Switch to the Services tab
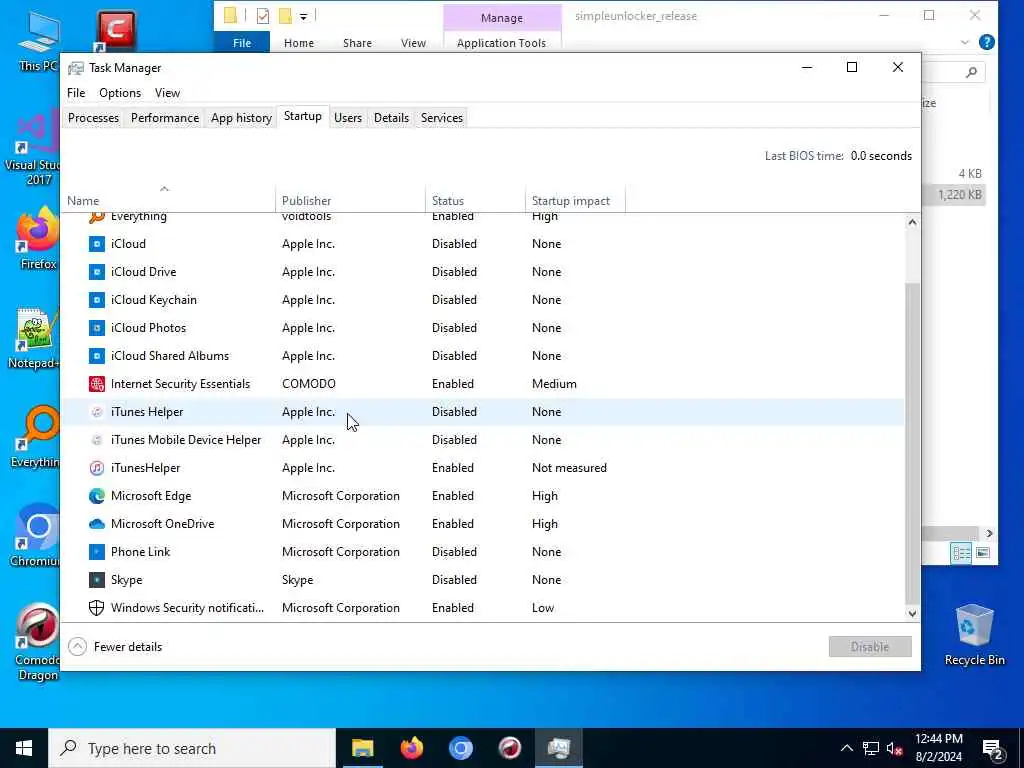 coord(441,118)
